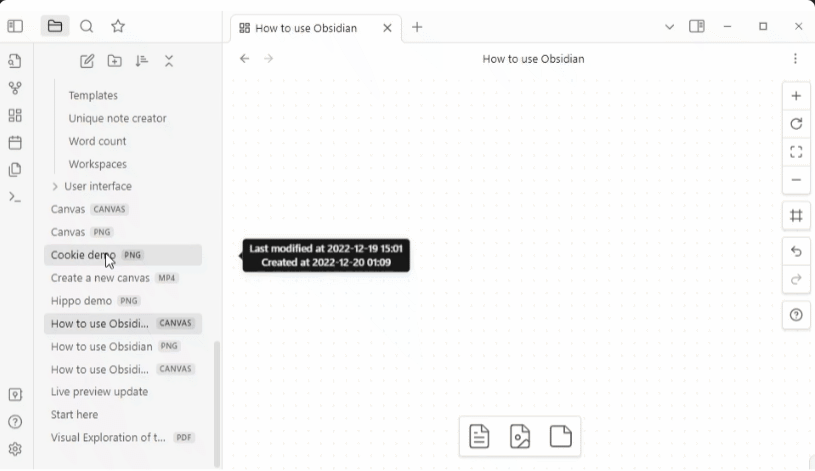Collapse all folders in file explorer

point(169,61)
